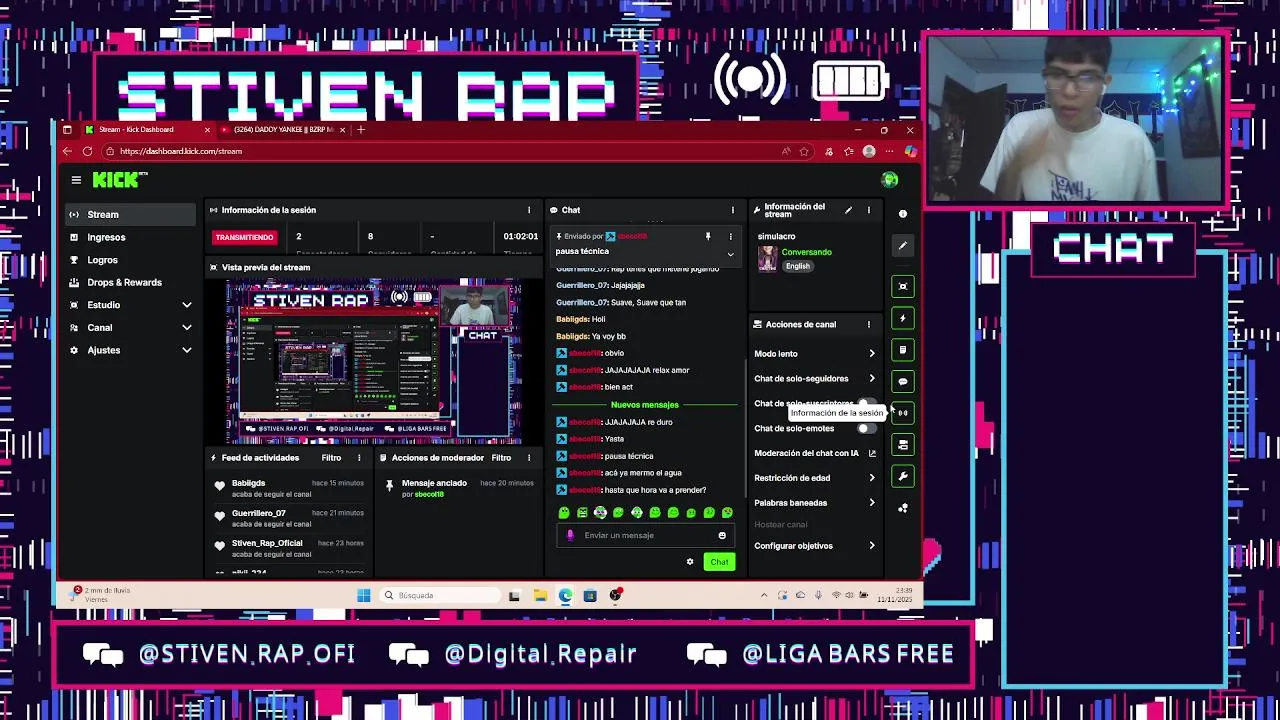Toggle Chat de solo-suscriptores switch
The height and width of the screenshot is (720, 1280).
tap(866, 403)
